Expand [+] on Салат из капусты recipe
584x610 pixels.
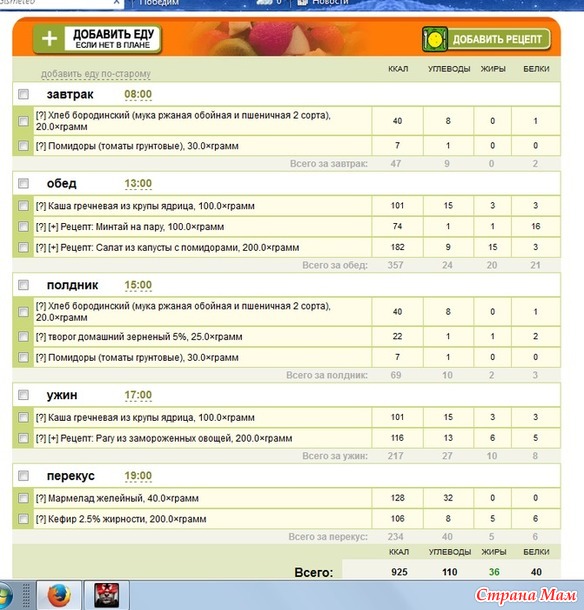(x=53, y=248)
